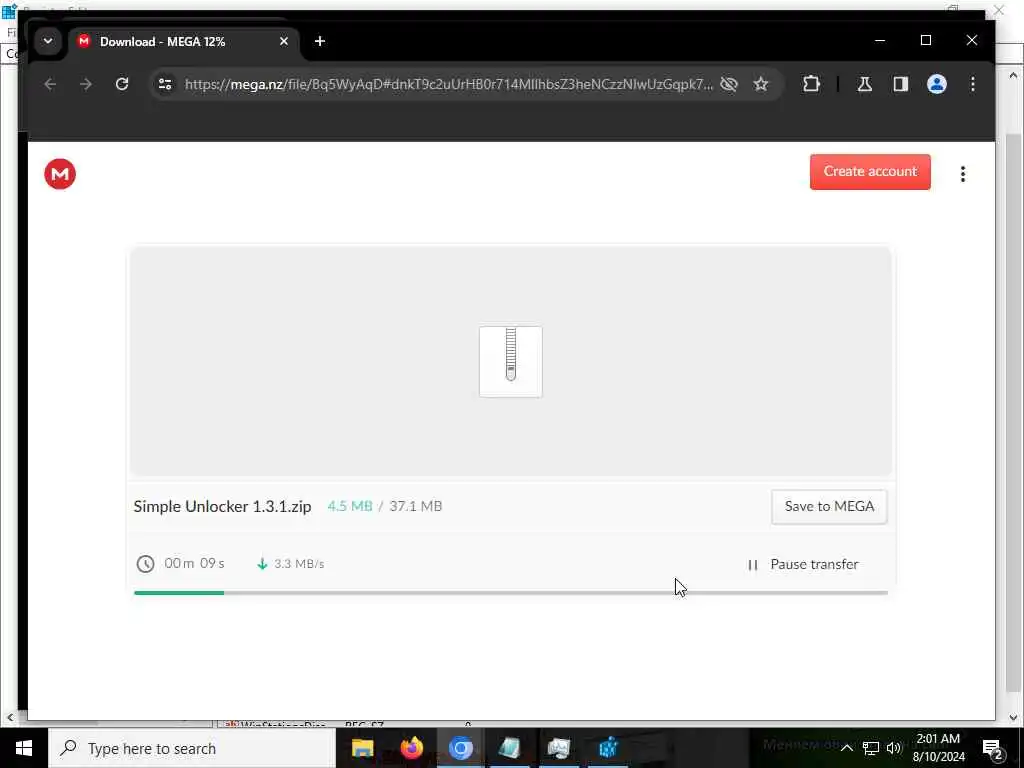Open the Chrome profile avatar

pyautogui.click(x=936, y=84)
